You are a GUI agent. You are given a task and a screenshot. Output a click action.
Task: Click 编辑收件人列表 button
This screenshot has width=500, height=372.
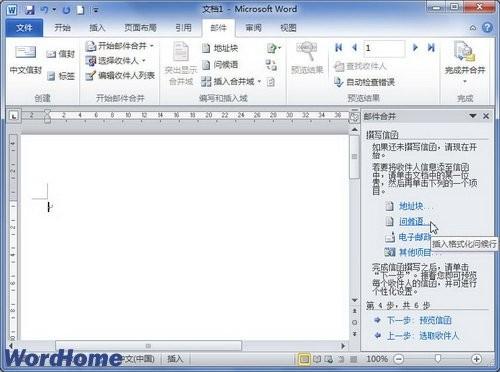point(120,76)
